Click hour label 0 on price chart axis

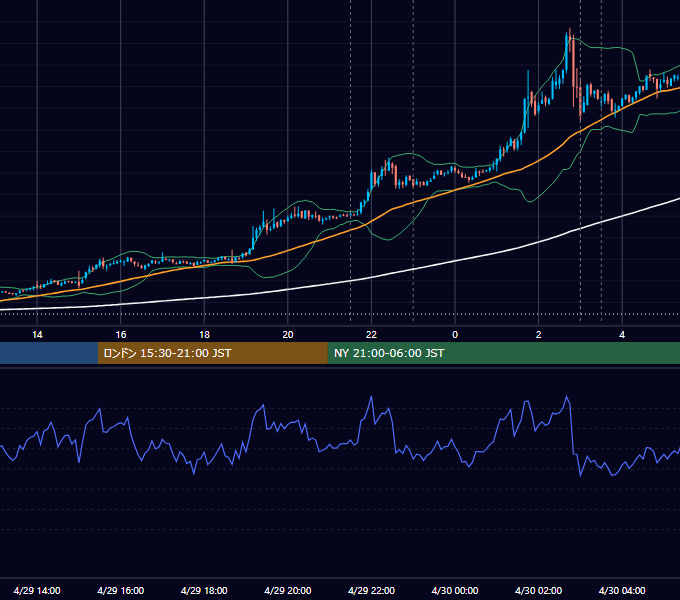pyautogui.click(x=455, y=334)
